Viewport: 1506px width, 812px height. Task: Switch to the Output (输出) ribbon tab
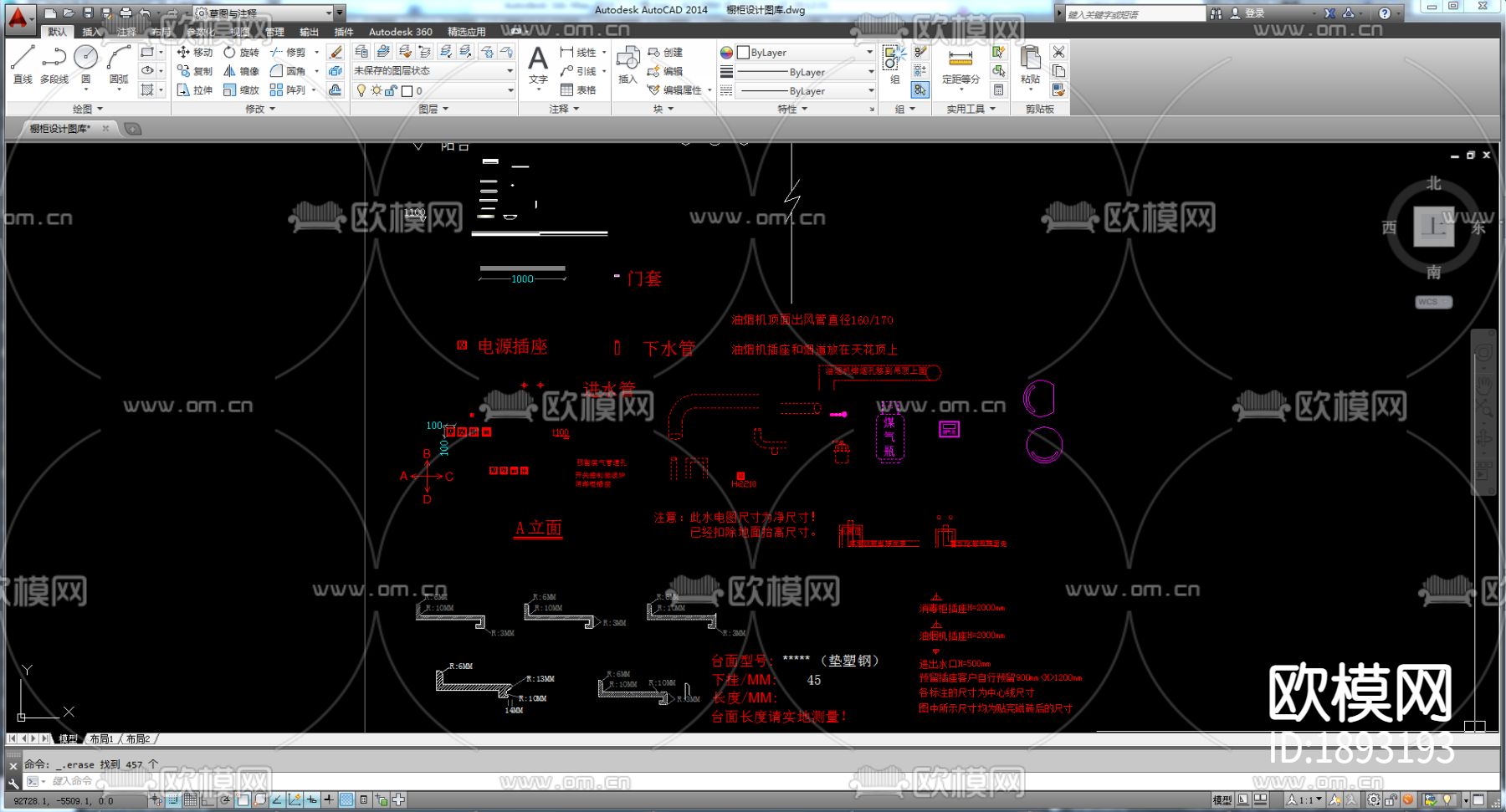(x=310, y=32)
